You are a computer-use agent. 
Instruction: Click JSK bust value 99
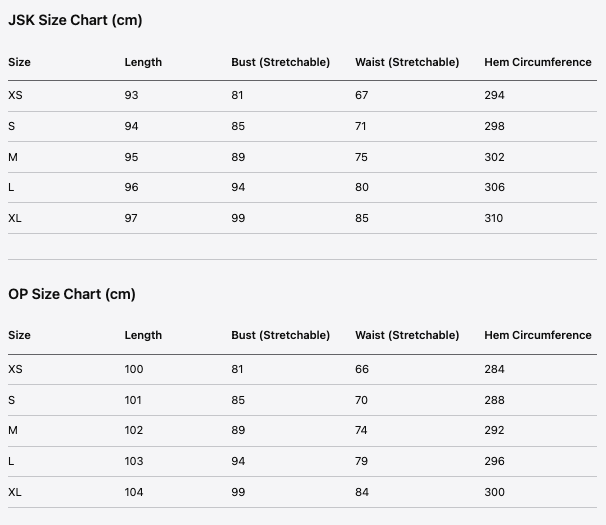(238, 218)
